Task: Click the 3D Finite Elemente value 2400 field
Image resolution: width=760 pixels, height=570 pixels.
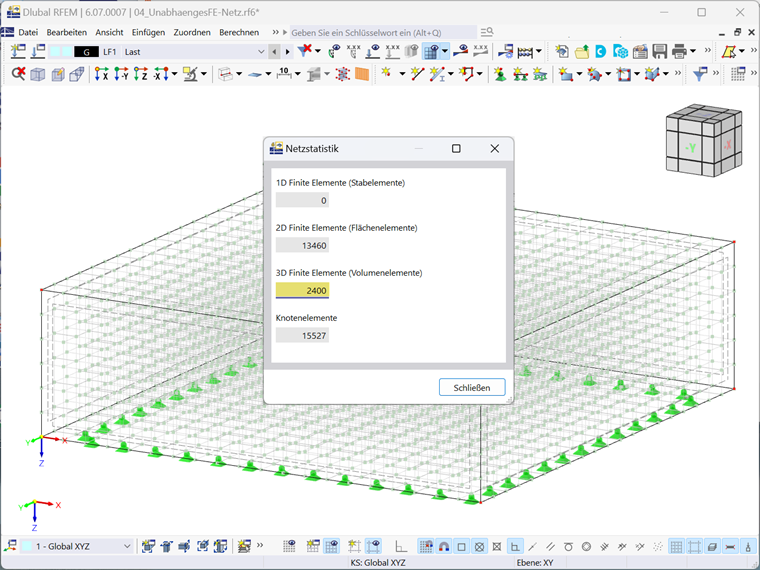Action: tap(302, 290)
